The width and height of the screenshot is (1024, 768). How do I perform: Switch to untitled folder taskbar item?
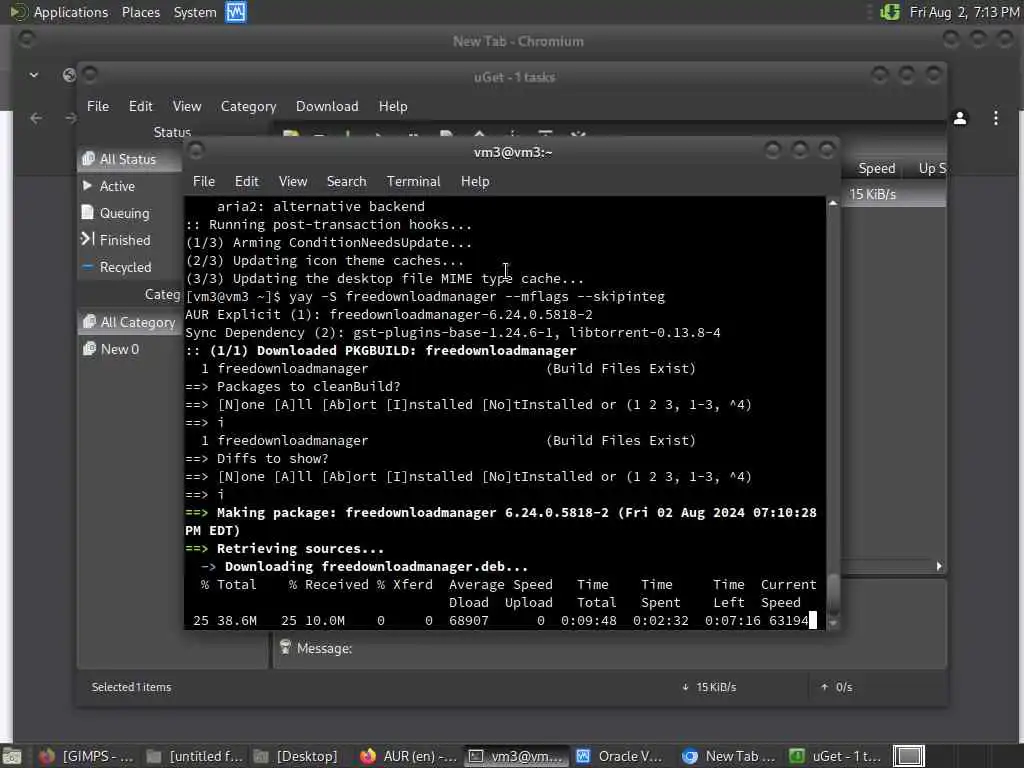194,756
